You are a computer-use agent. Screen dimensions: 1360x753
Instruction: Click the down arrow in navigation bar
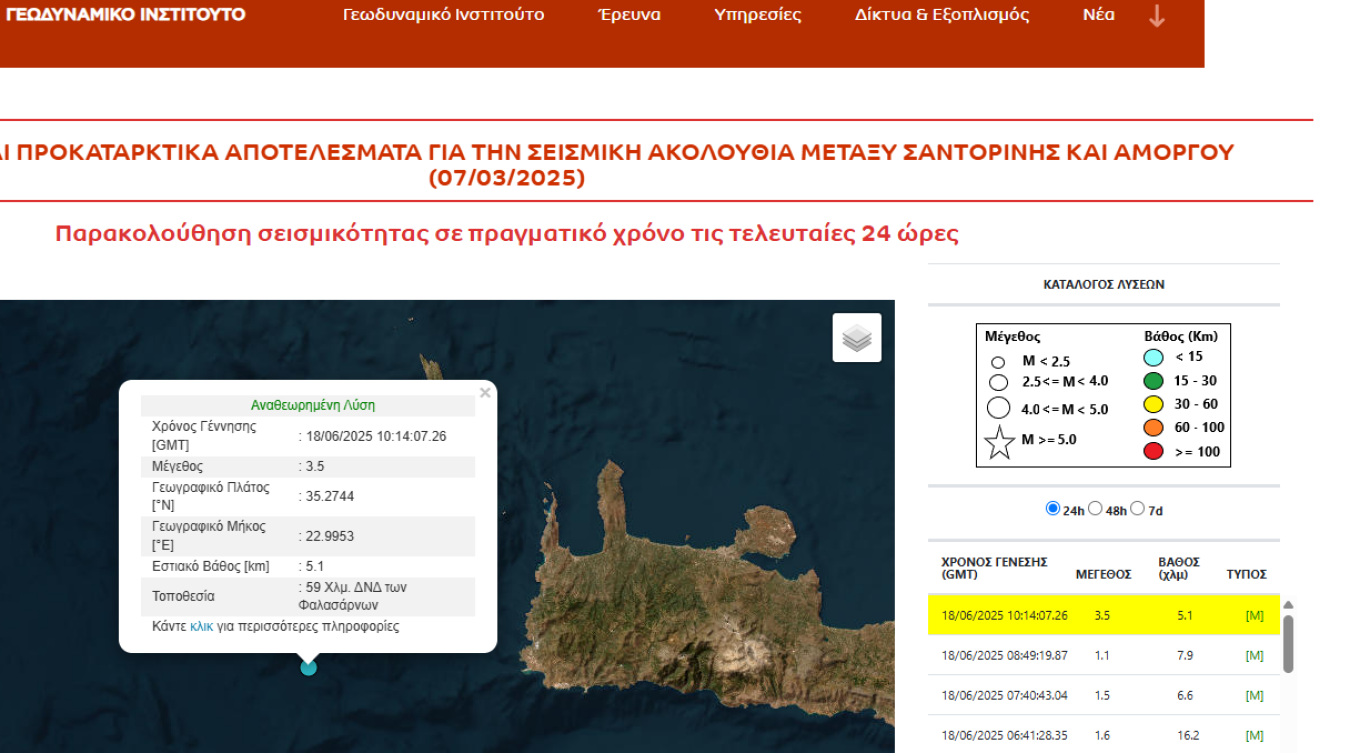click(x=1157, y=15)
